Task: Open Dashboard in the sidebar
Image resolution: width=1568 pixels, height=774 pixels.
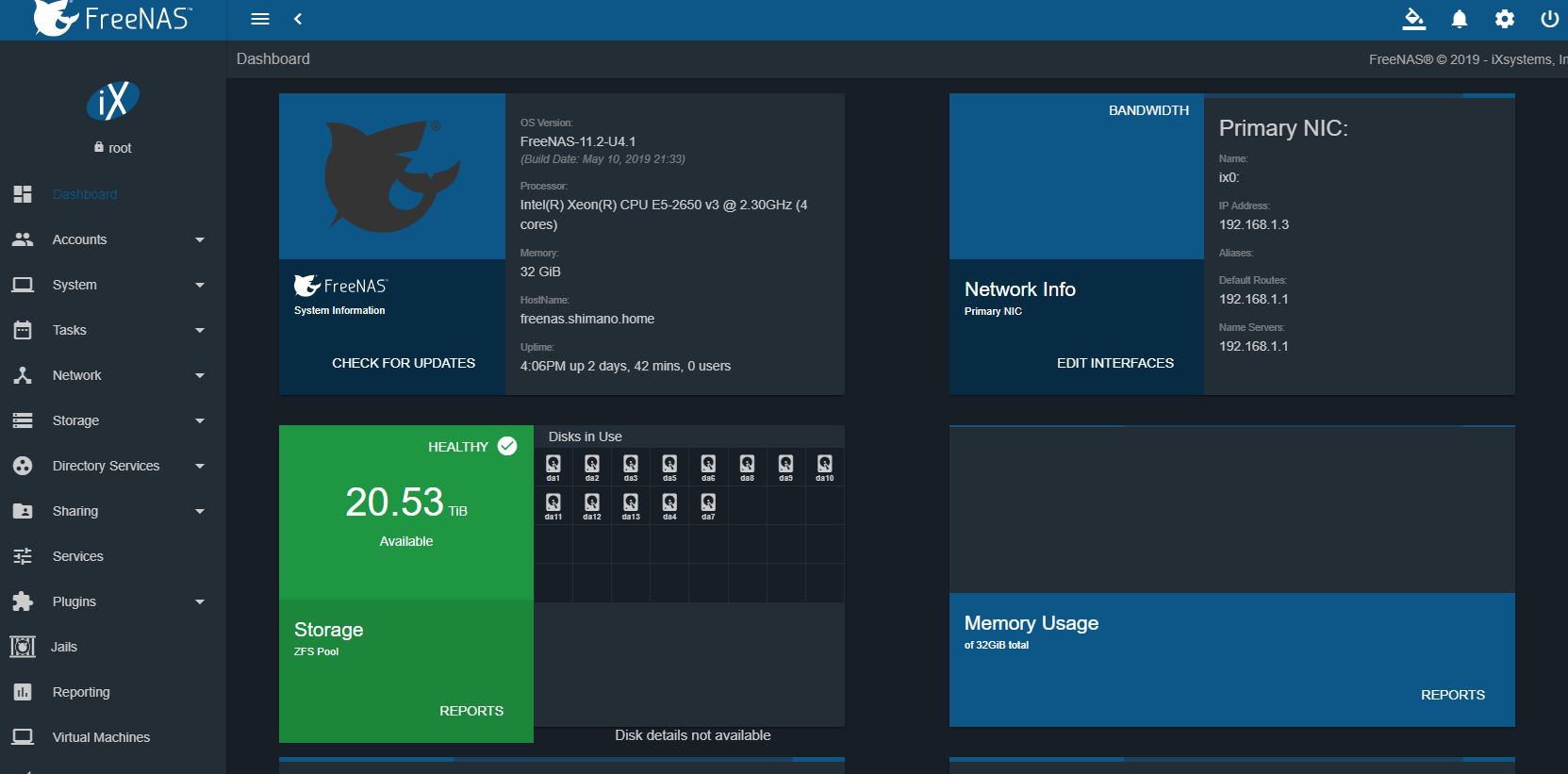Action: [x=113, y=194]
